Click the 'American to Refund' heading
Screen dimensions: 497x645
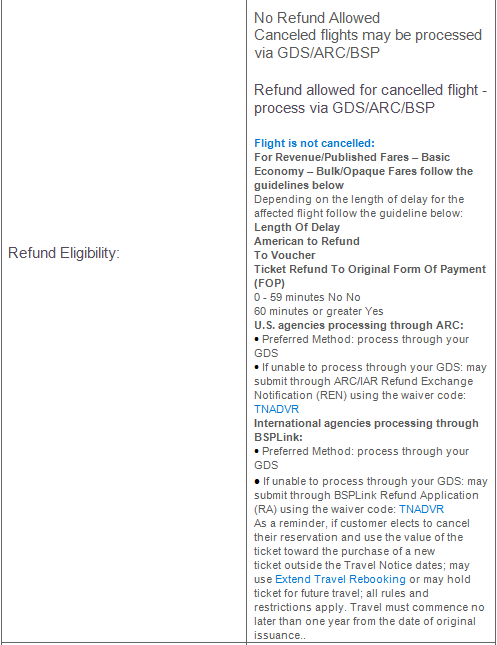pos(307,241)
